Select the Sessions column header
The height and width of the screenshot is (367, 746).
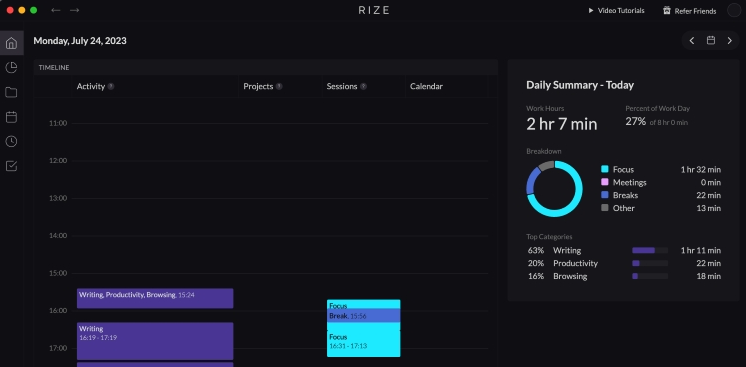342,87
